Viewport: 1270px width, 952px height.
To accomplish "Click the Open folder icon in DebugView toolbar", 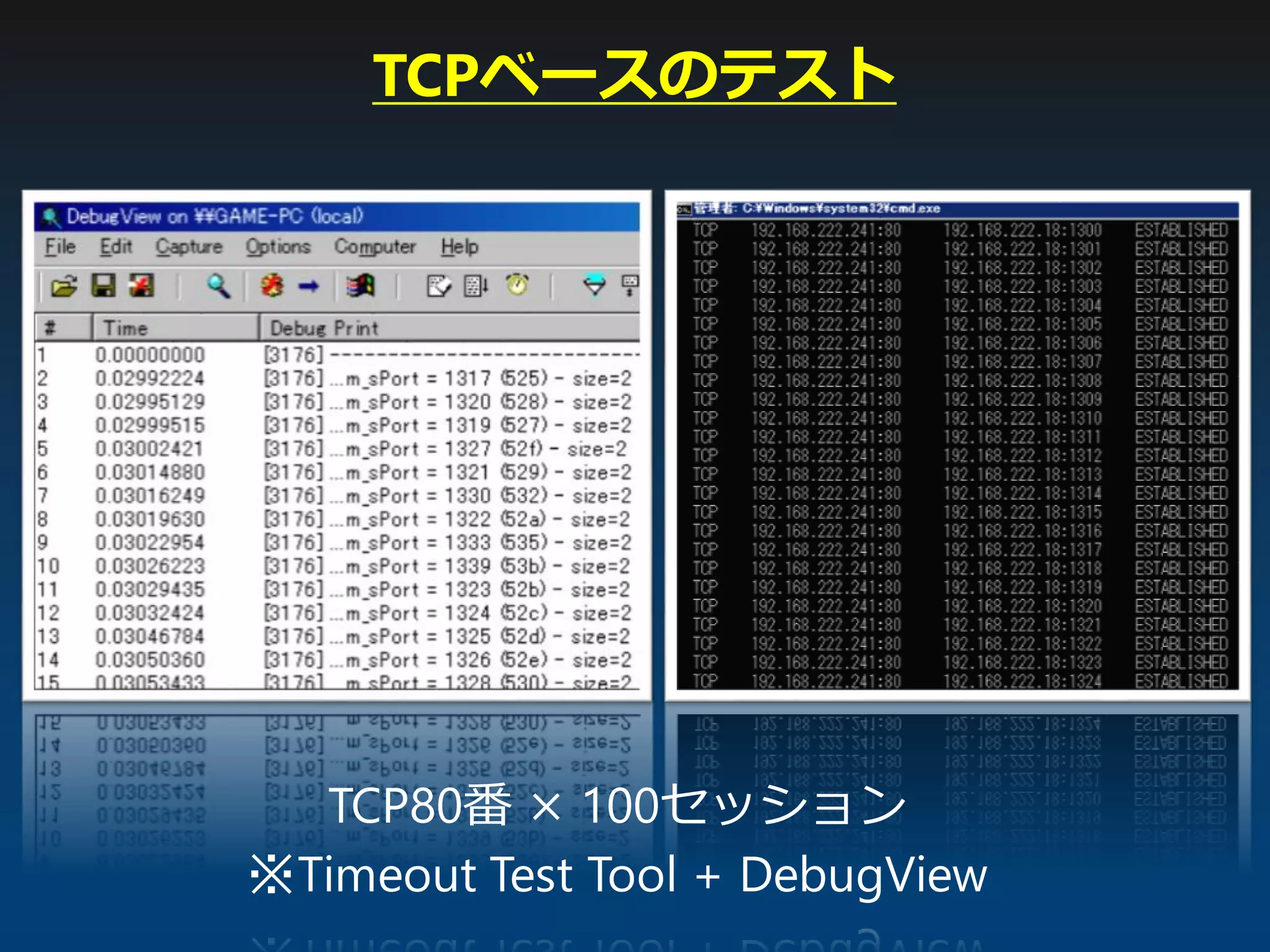I will [64, 286].
